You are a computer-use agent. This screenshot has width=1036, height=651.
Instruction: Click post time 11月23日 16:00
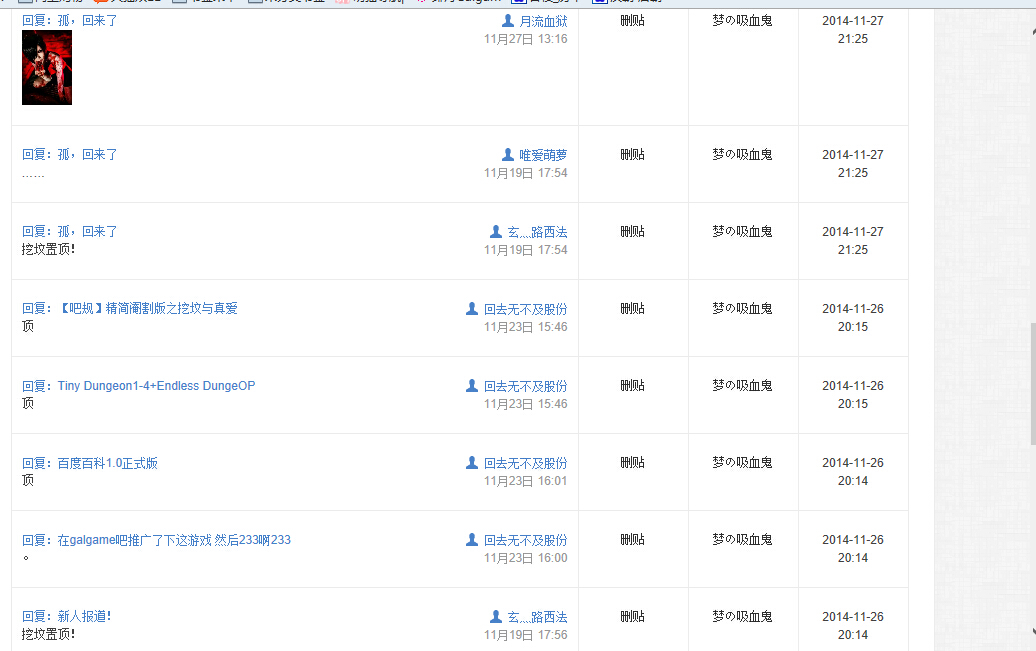point(525,558)
